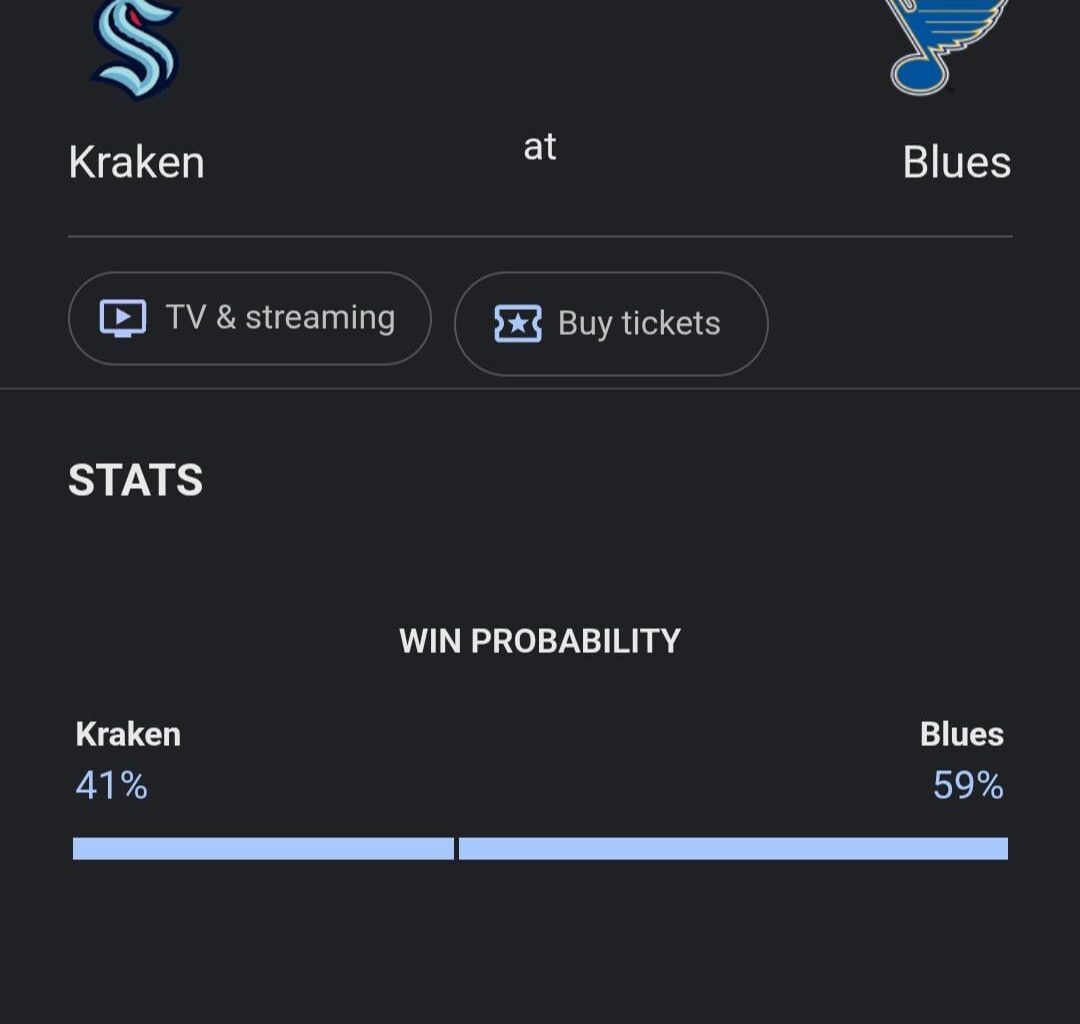Click the divider line under team names

pos(540,237)
